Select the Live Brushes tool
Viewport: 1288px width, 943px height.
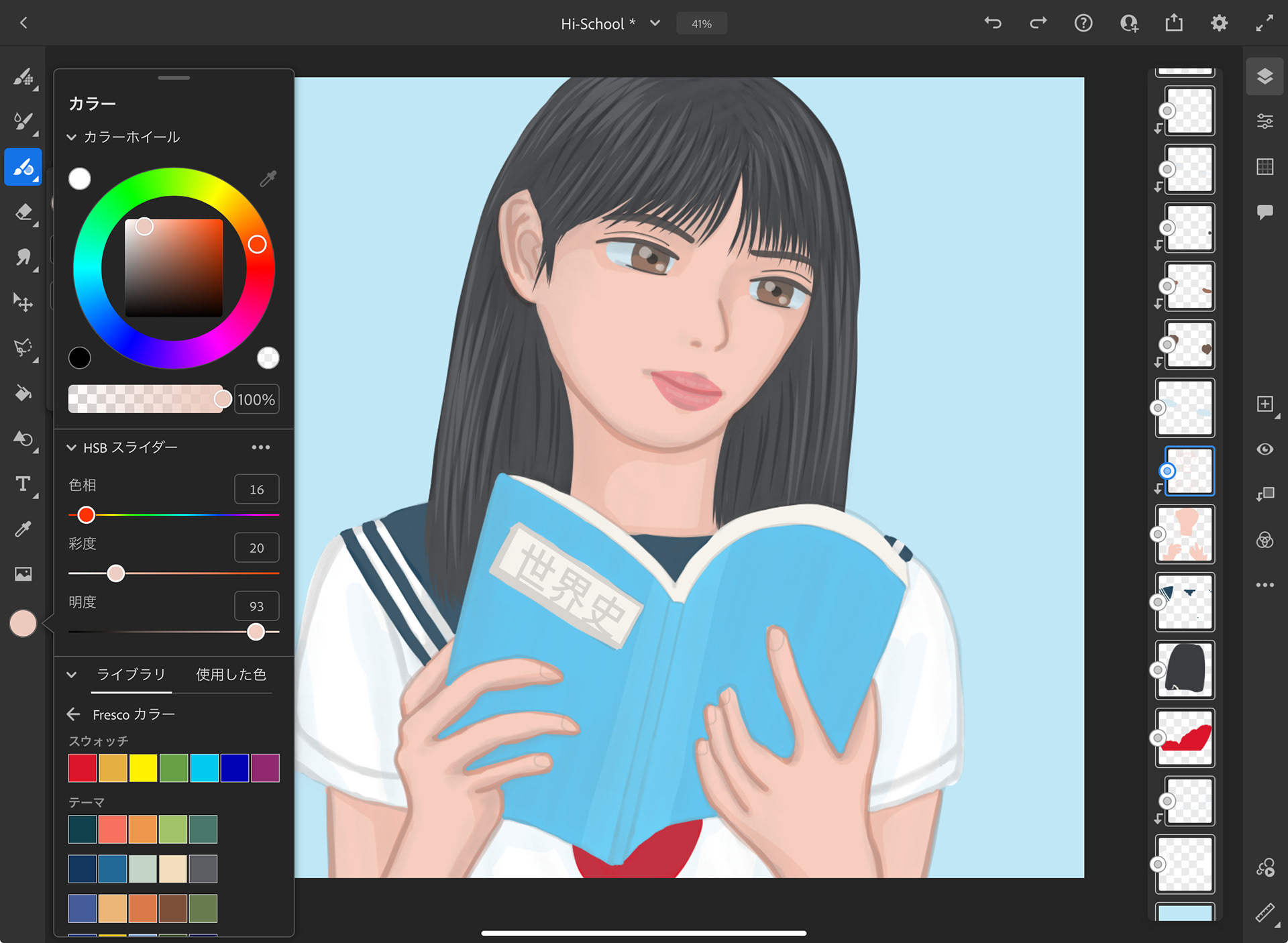pos(23,121)
